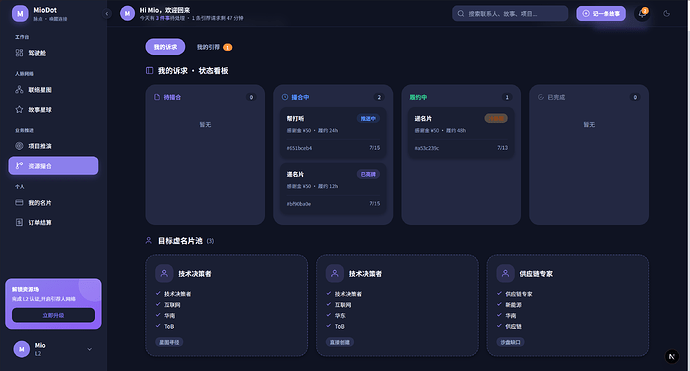Click the 新能源 check item in 供应链专家 card
The image size is (690, 371).
click(513, 305)
